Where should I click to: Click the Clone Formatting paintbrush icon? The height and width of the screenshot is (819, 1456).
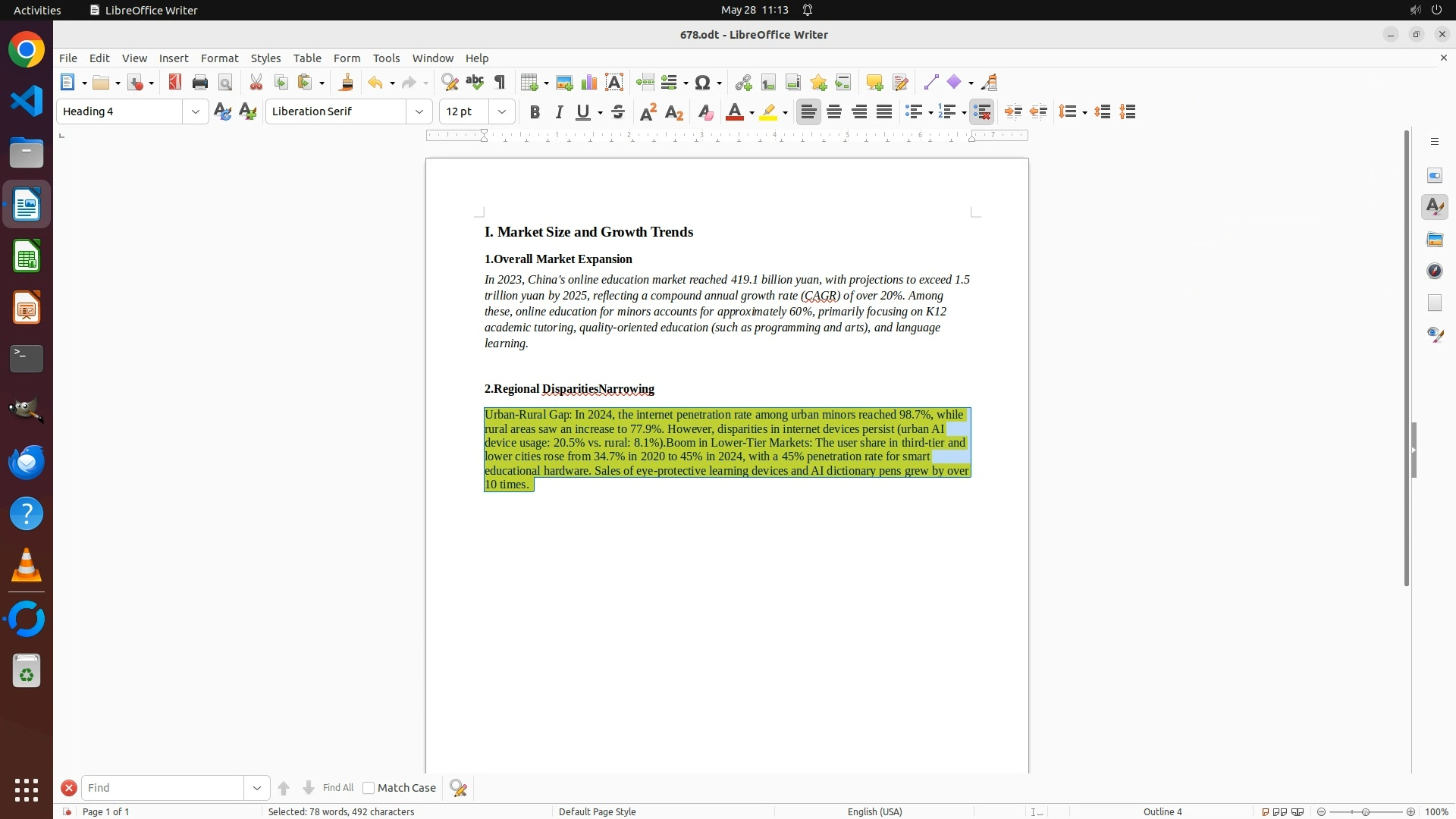click(x=347, y=83)
